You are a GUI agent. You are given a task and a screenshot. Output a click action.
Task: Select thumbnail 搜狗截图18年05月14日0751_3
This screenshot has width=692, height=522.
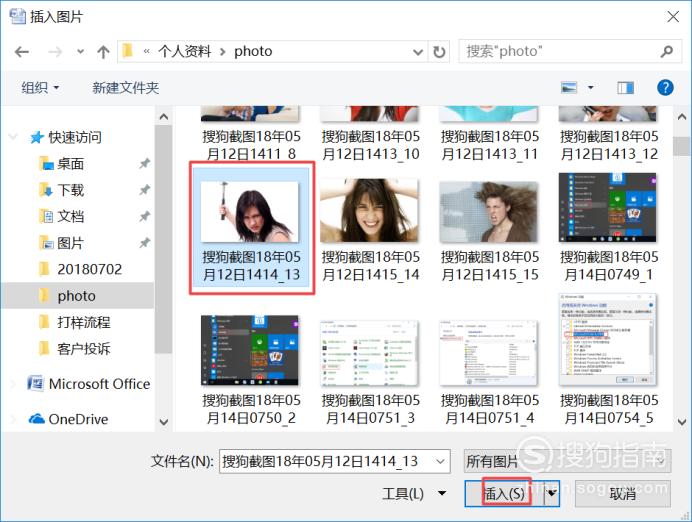[369, 353]
